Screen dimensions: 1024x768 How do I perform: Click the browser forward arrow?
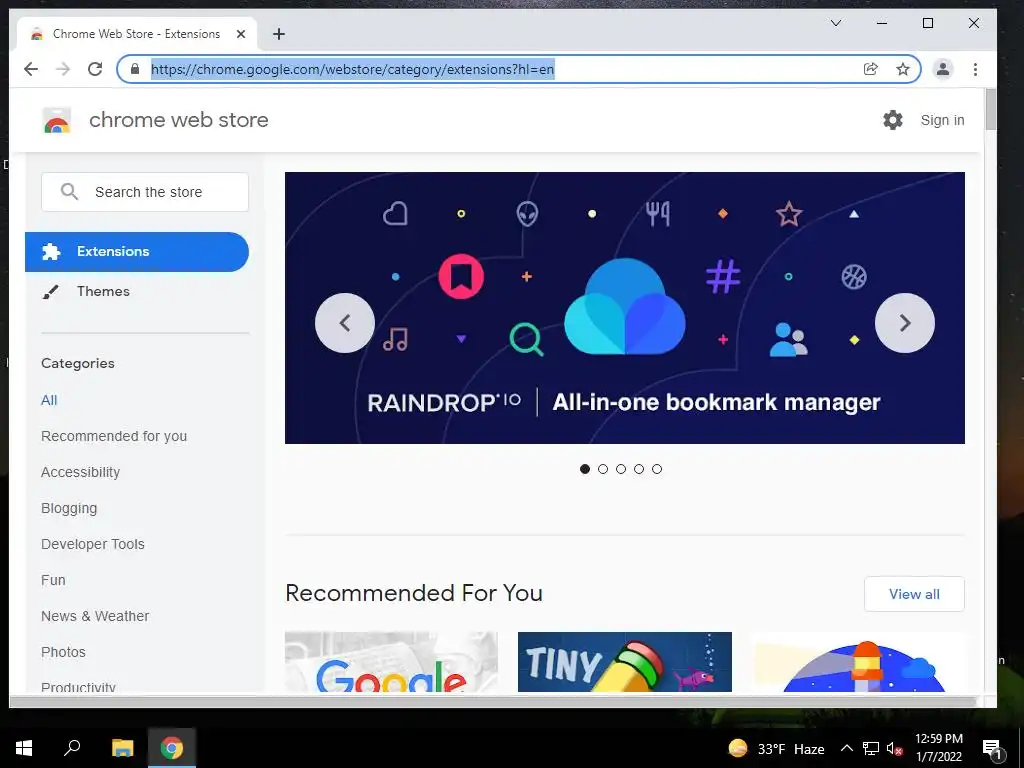pos(63,69)
